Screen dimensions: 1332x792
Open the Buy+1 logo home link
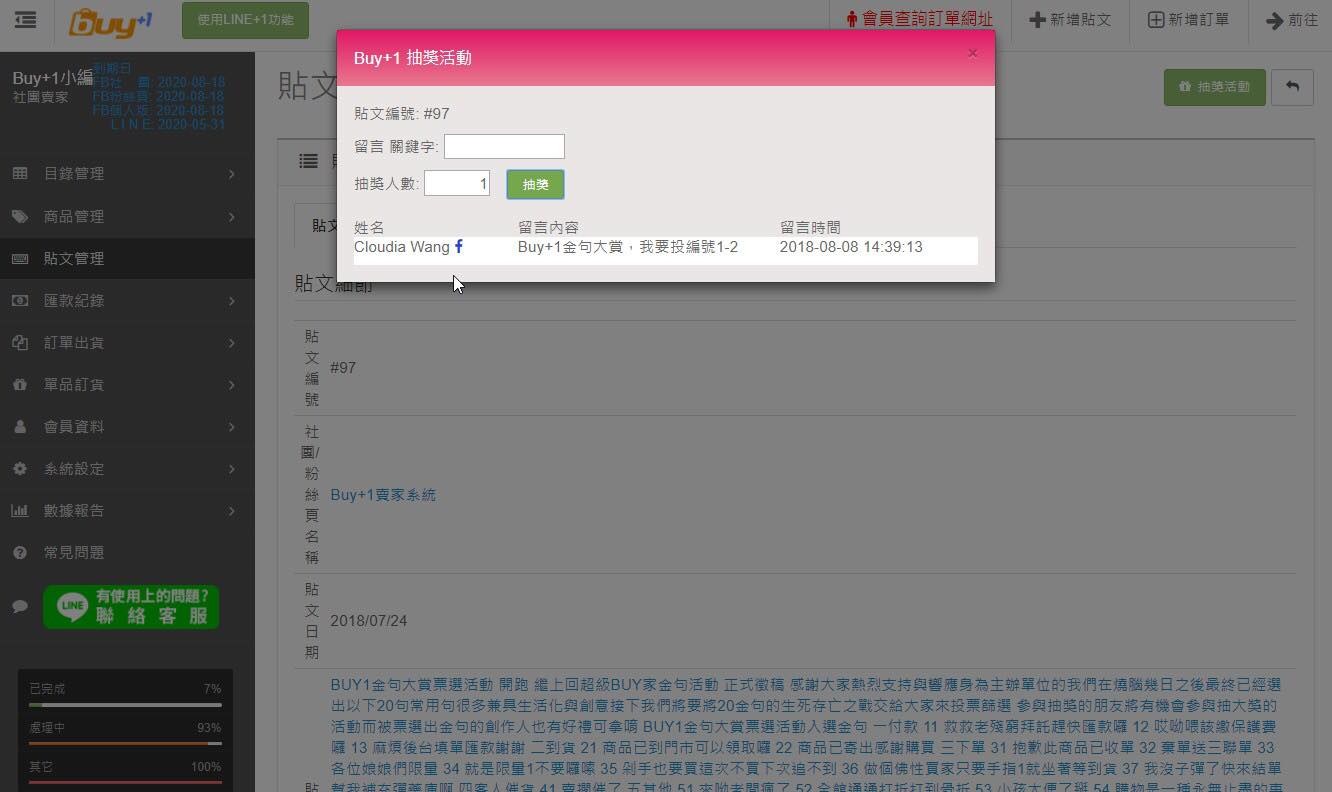[x=110, y=21]
